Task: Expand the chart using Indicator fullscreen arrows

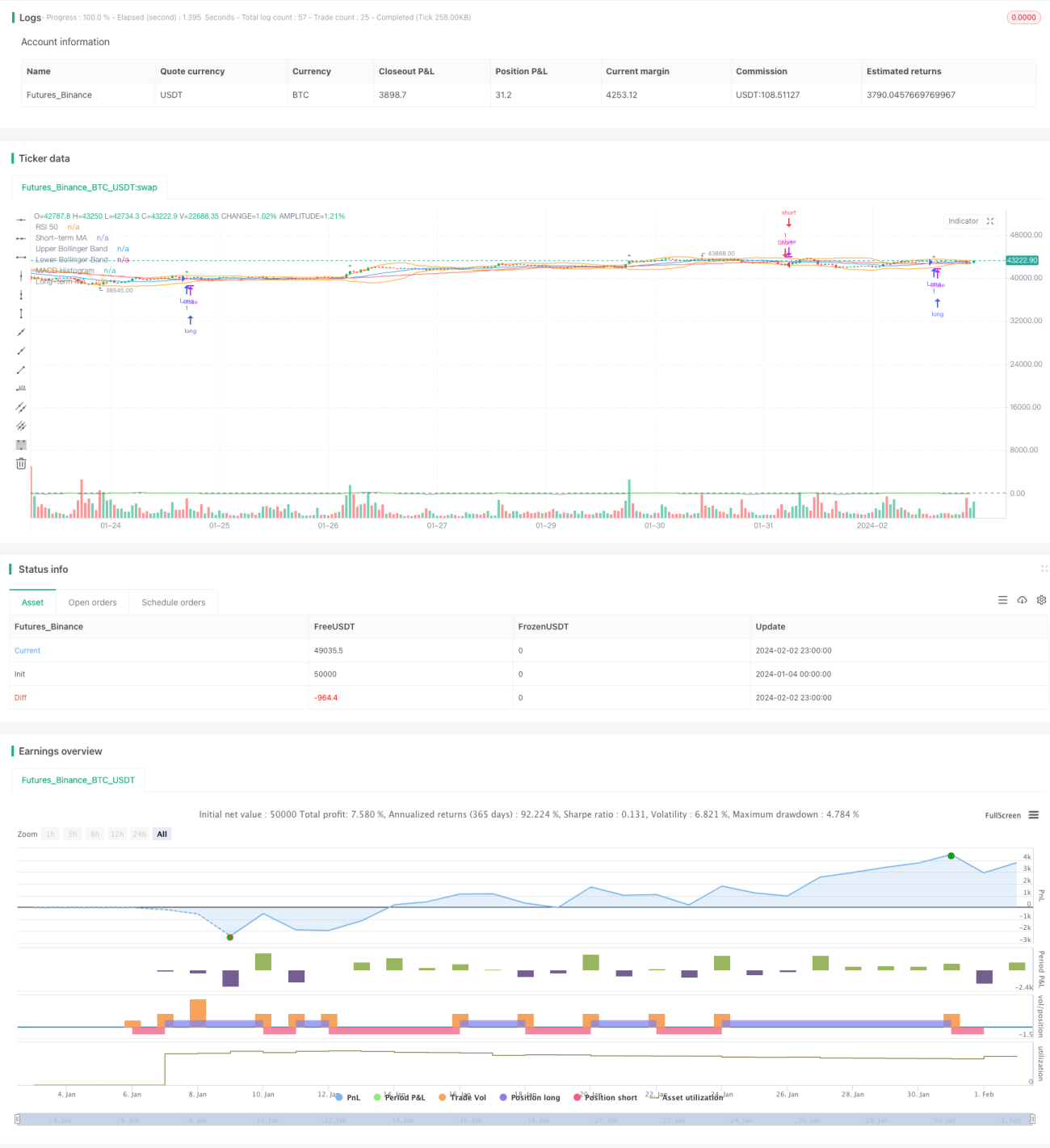Action: coord(990,221)
